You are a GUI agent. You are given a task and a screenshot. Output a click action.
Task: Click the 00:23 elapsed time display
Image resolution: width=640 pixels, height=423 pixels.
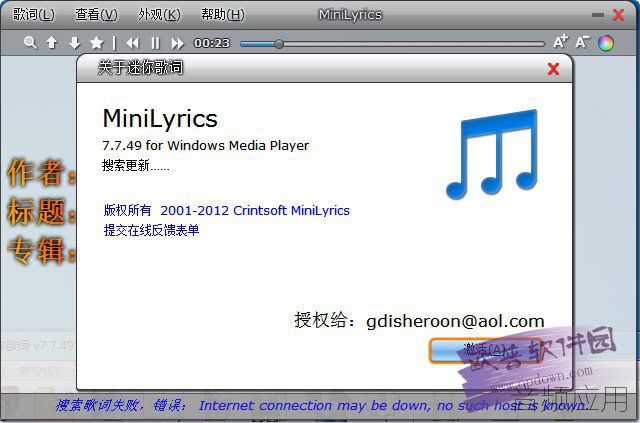click(212, 43)
